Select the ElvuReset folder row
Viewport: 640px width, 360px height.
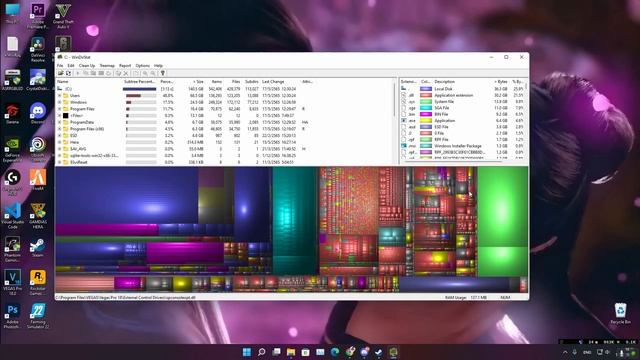click(225, 162)
